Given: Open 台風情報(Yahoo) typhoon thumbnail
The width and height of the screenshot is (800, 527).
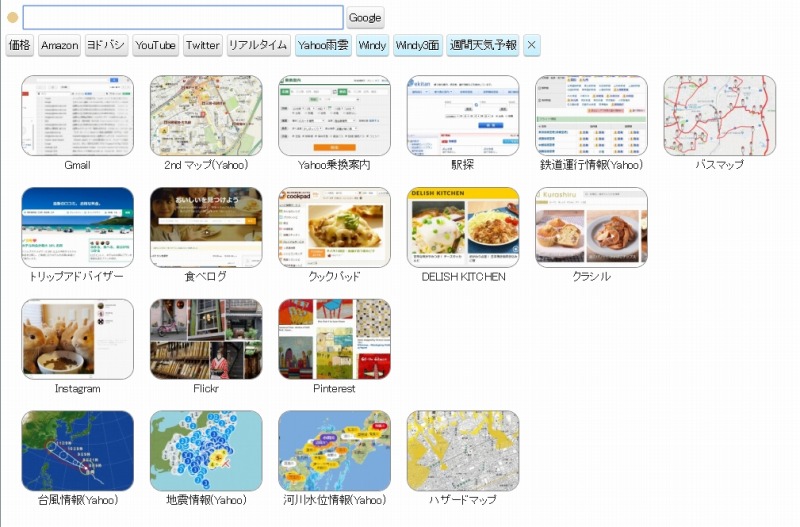Looking at the screenshot, I should [x=78, y=451].
